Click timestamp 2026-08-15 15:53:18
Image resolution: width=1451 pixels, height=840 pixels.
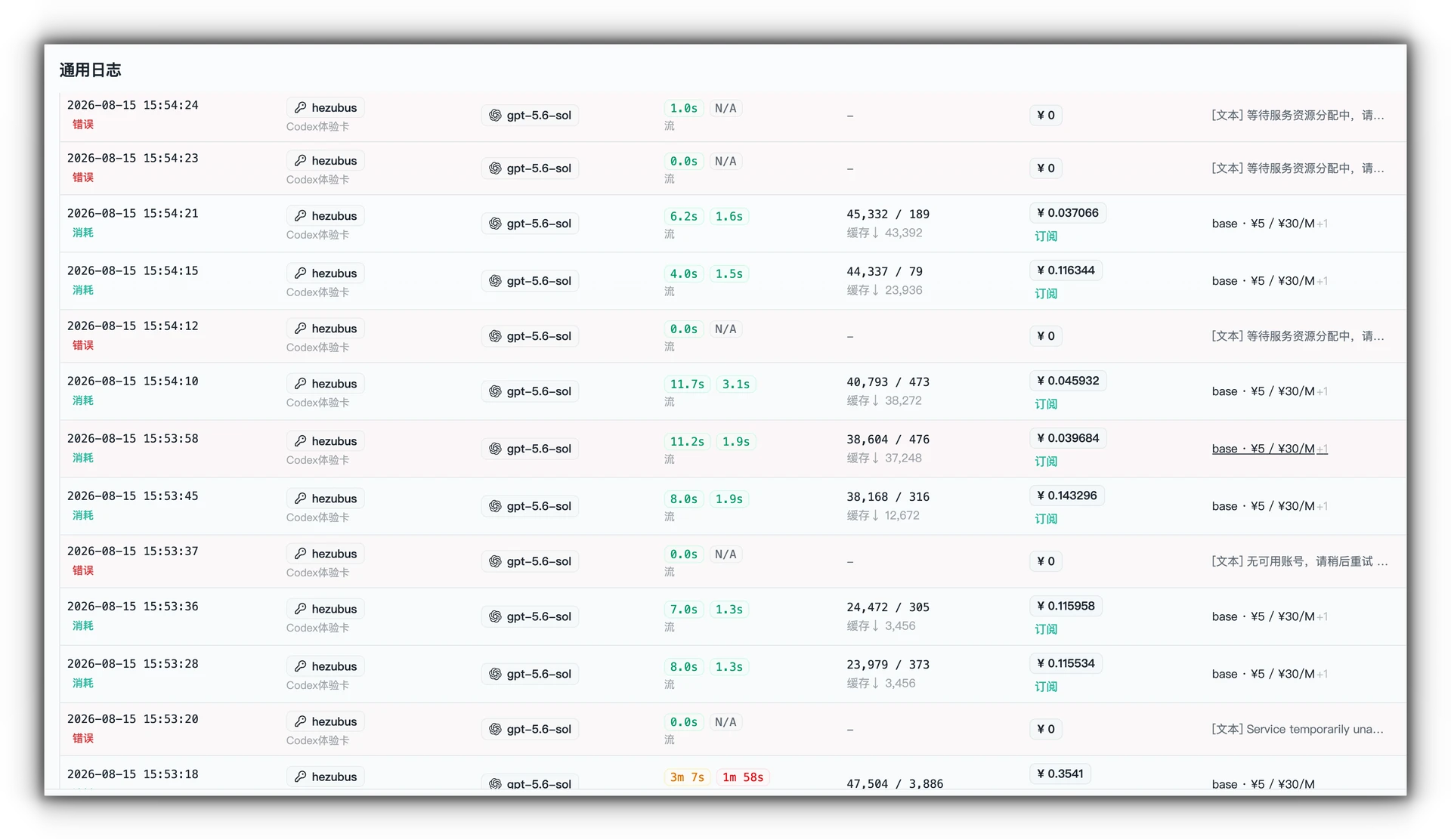(133, 774)
